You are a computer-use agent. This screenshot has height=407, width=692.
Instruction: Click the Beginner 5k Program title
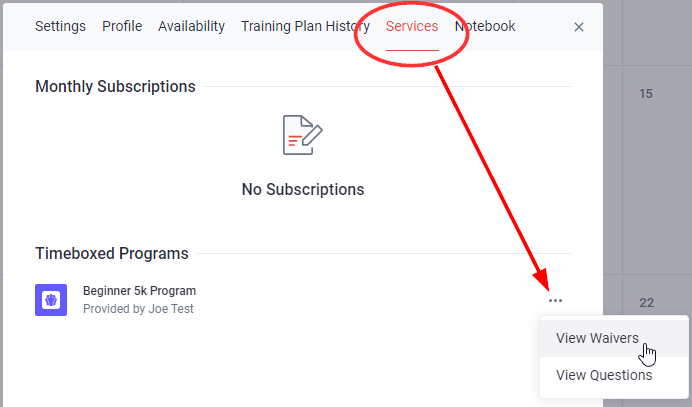click(139, 291)
